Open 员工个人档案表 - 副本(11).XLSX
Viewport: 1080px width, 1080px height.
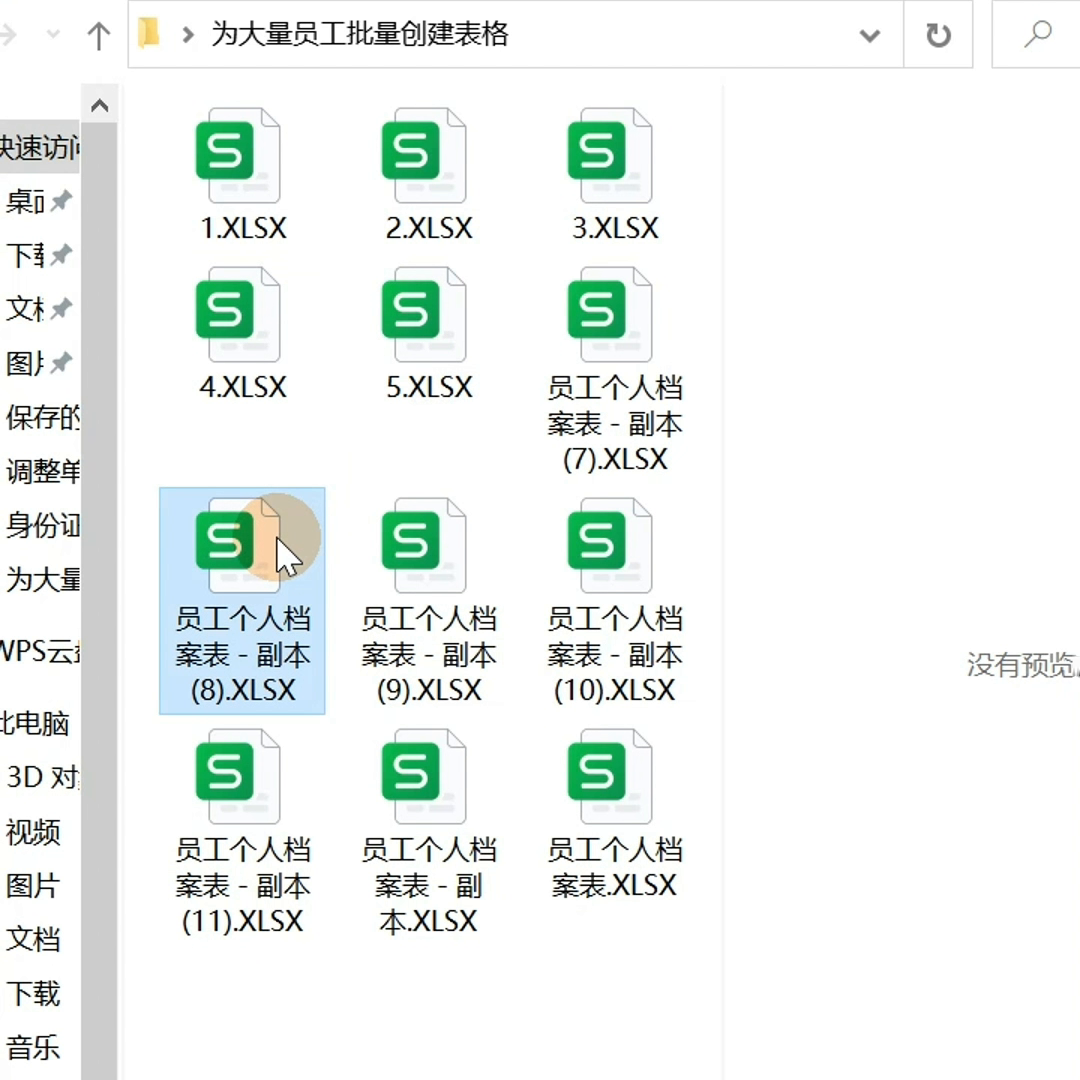(236, 775)
